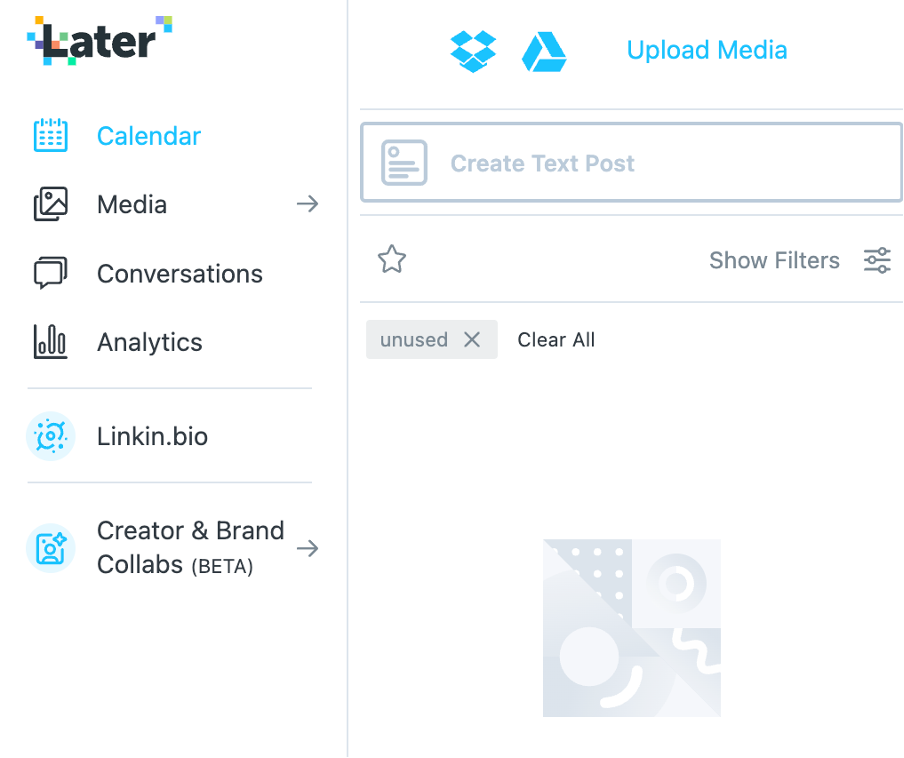The height and width of the screenshot is (758, 904).
Task: Click Clear All to reset filters
Action: tap(556, 339)
